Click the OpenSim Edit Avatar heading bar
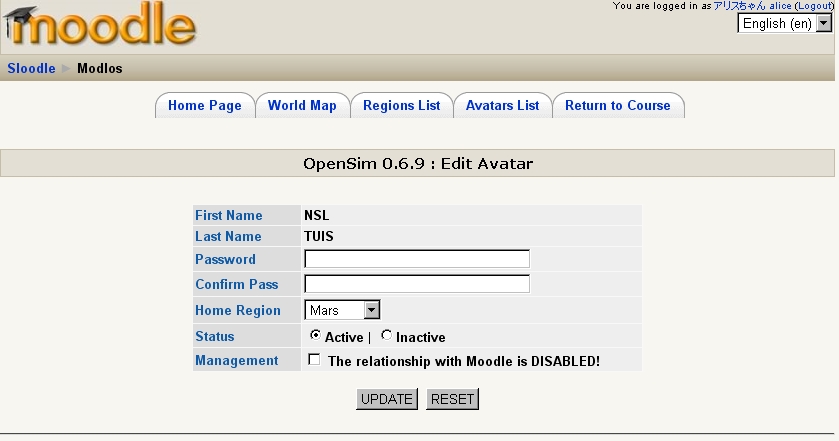The height and width of the screenshot is (441, 839). 419,163
